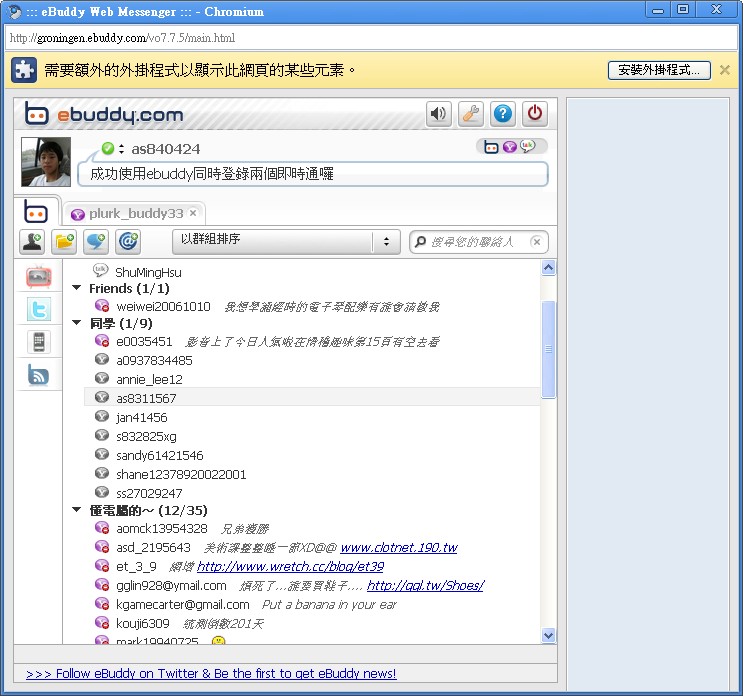
Task: Switch to the eBuddy contacts tab
Action: [x=36, y=211]
